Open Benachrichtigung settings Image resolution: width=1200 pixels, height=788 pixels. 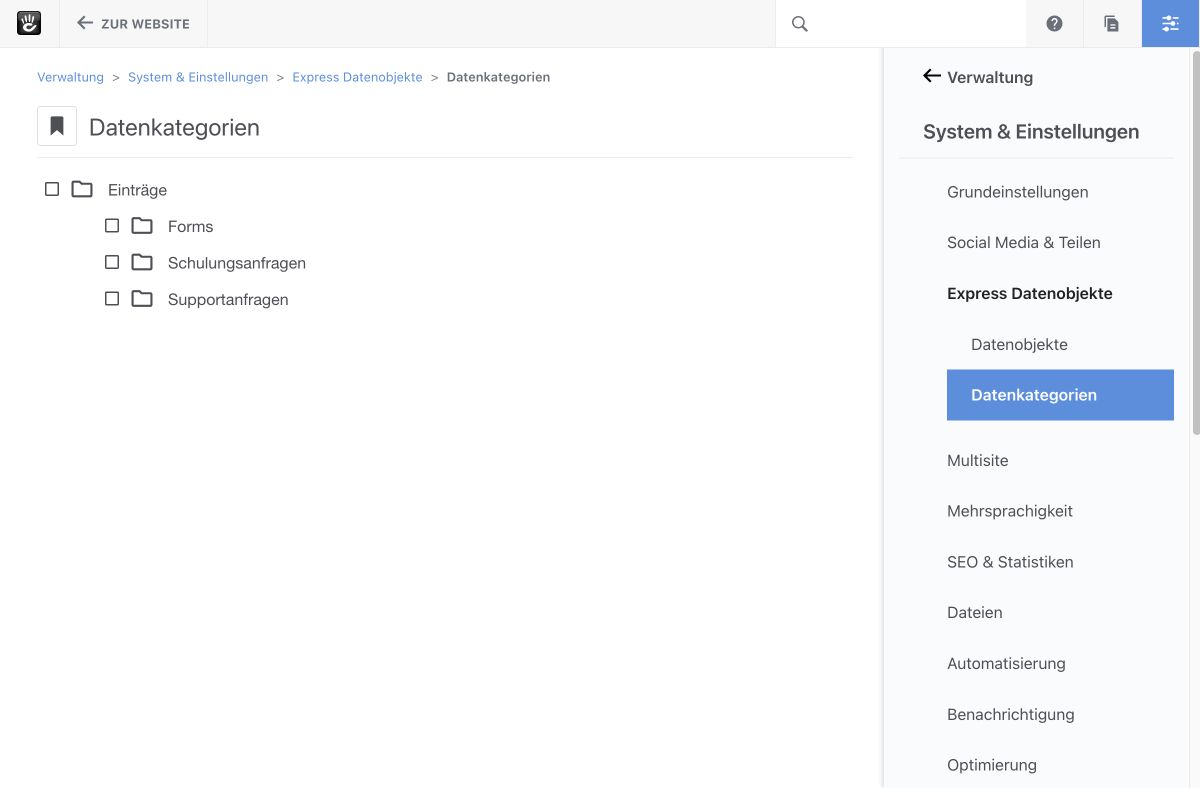[x=1010, y=715]
